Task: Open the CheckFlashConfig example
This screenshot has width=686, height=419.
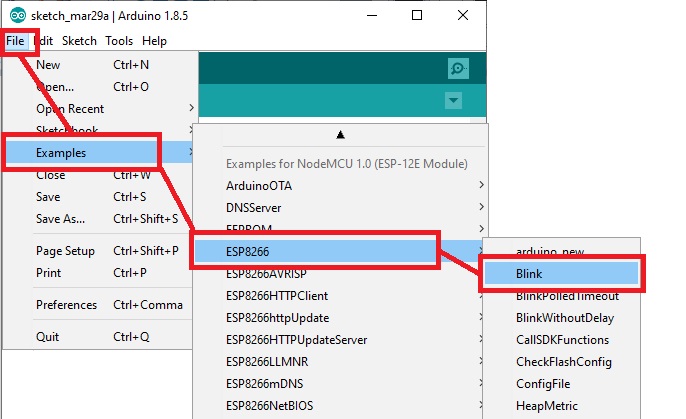Action: 562,362
